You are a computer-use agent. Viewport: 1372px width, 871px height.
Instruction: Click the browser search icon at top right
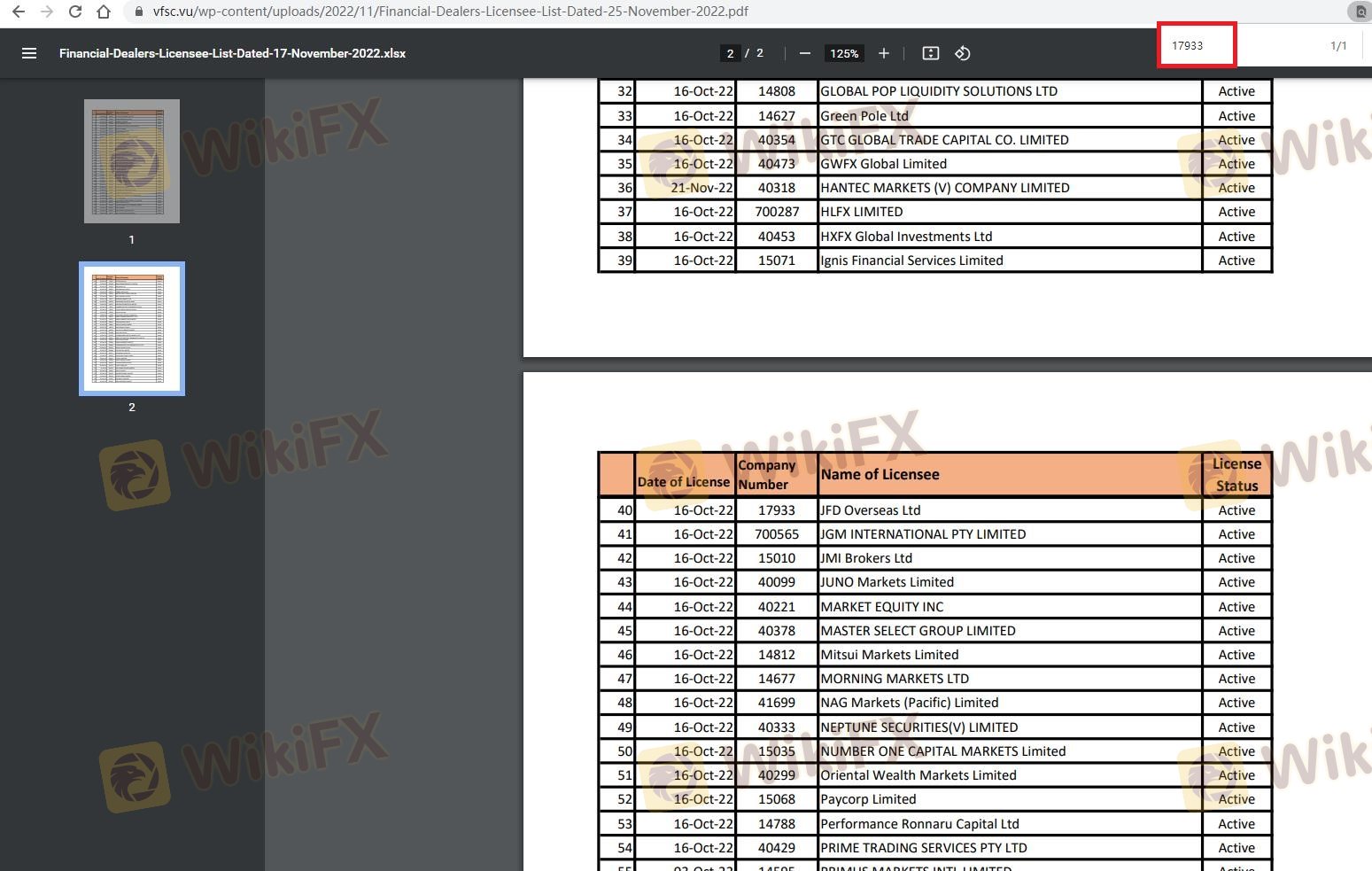1360,12
